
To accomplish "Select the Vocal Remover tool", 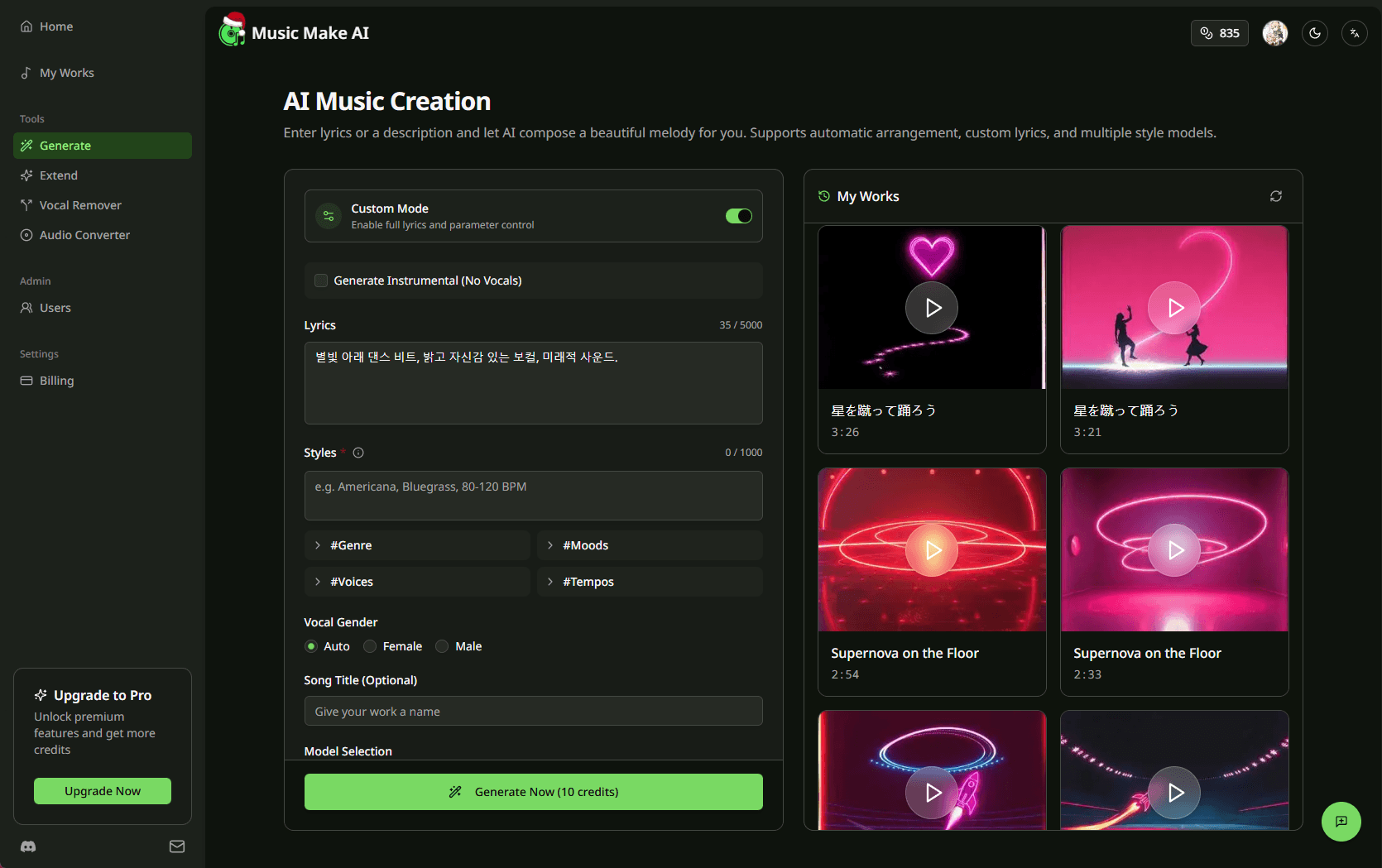I will (79, 204).
